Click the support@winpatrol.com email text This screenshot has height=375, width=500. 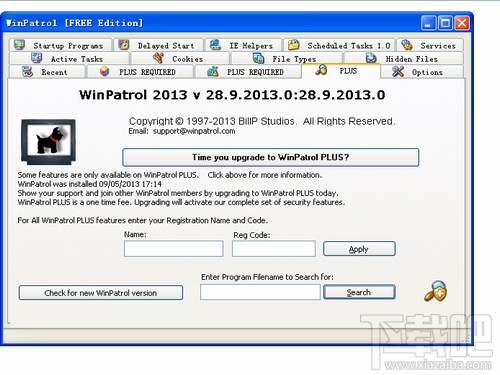pyautogui.click(x=194, y=131)
